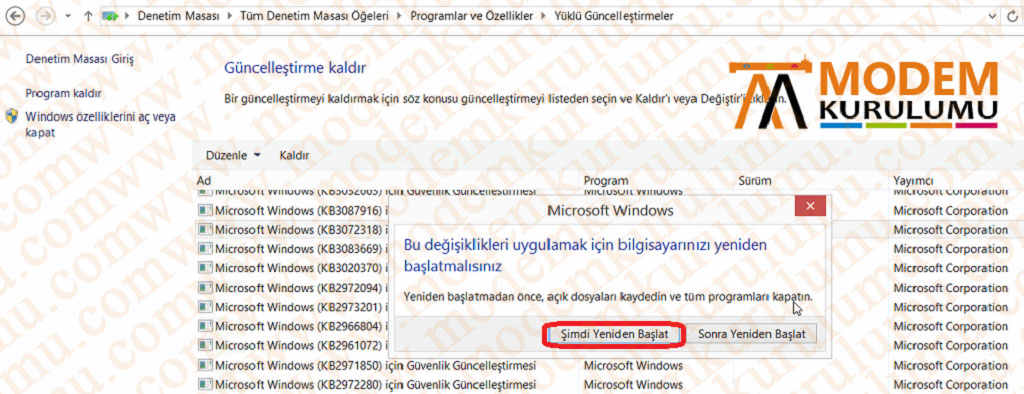The height and width of the screenshot is (394, 1024).
Task: Click icon of KB3087916 update
Action: [206, 210]
